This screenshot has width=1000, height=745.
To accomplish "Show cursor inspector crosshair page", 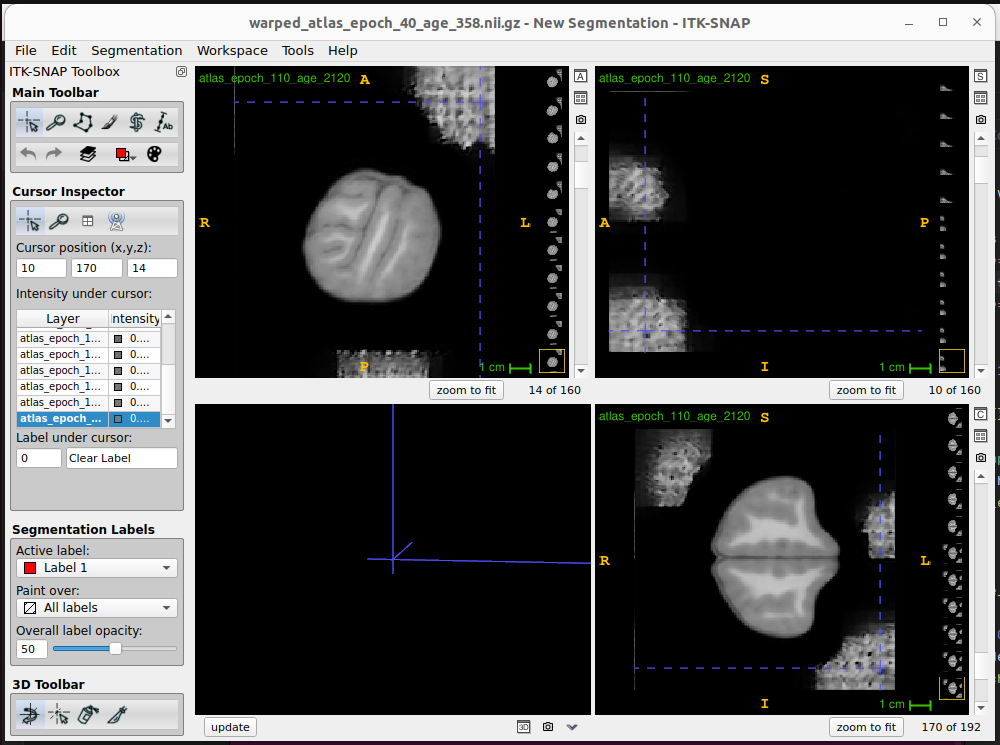I will coord(29,221).
